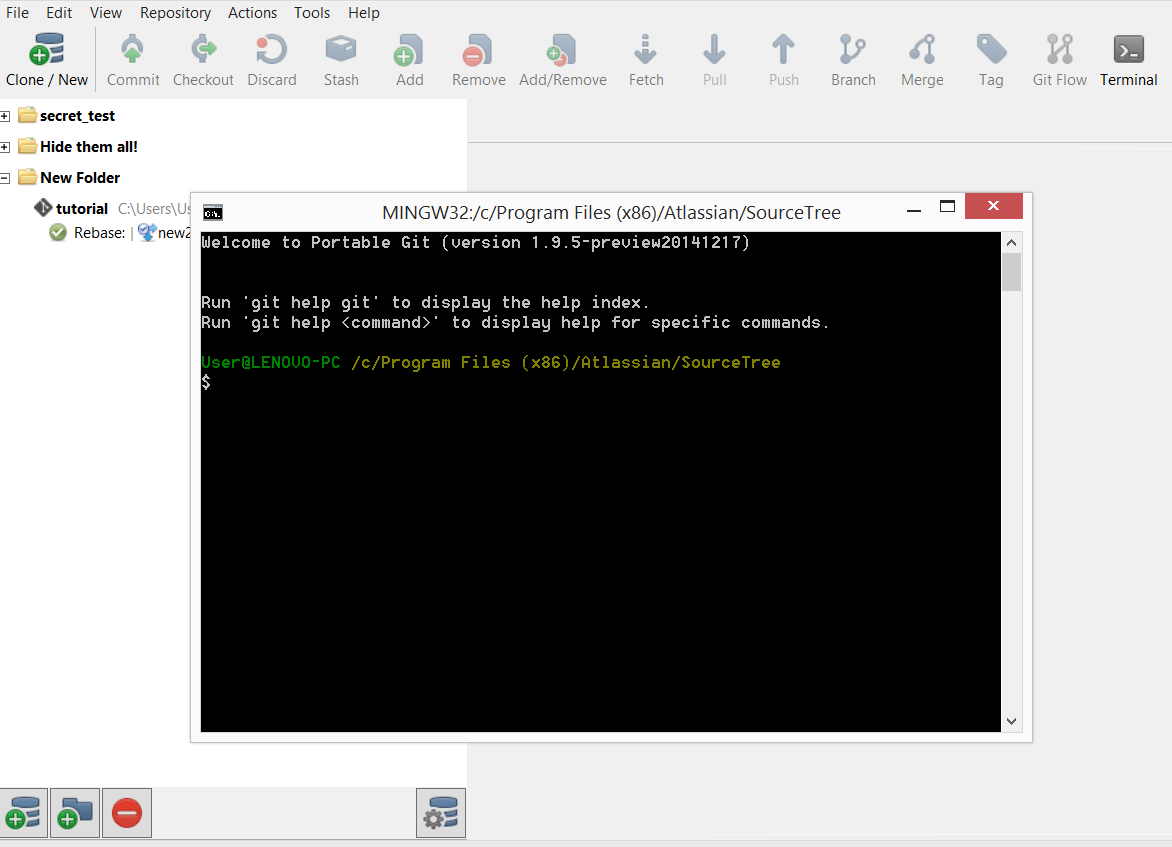Viewport: 1172px width, 847px height.
Task: Select the Hide them all! folder
Action: pos(88,147)
